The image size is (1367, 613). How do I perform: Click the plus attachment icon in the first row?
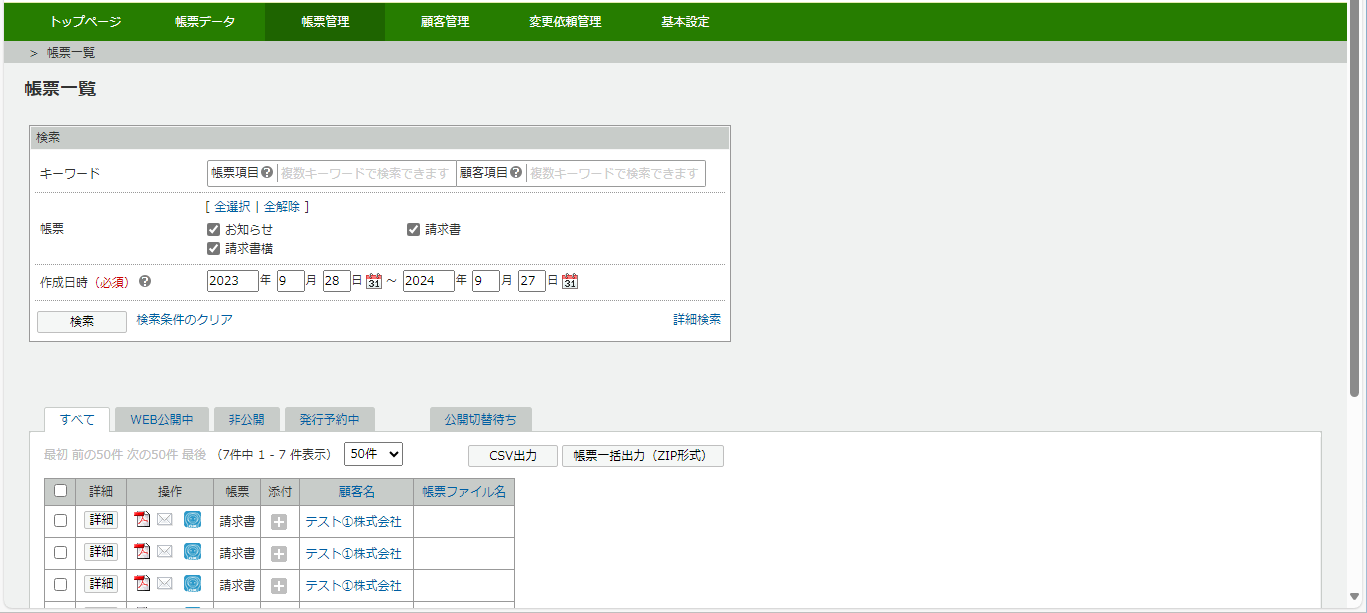[x=279, y=519]
